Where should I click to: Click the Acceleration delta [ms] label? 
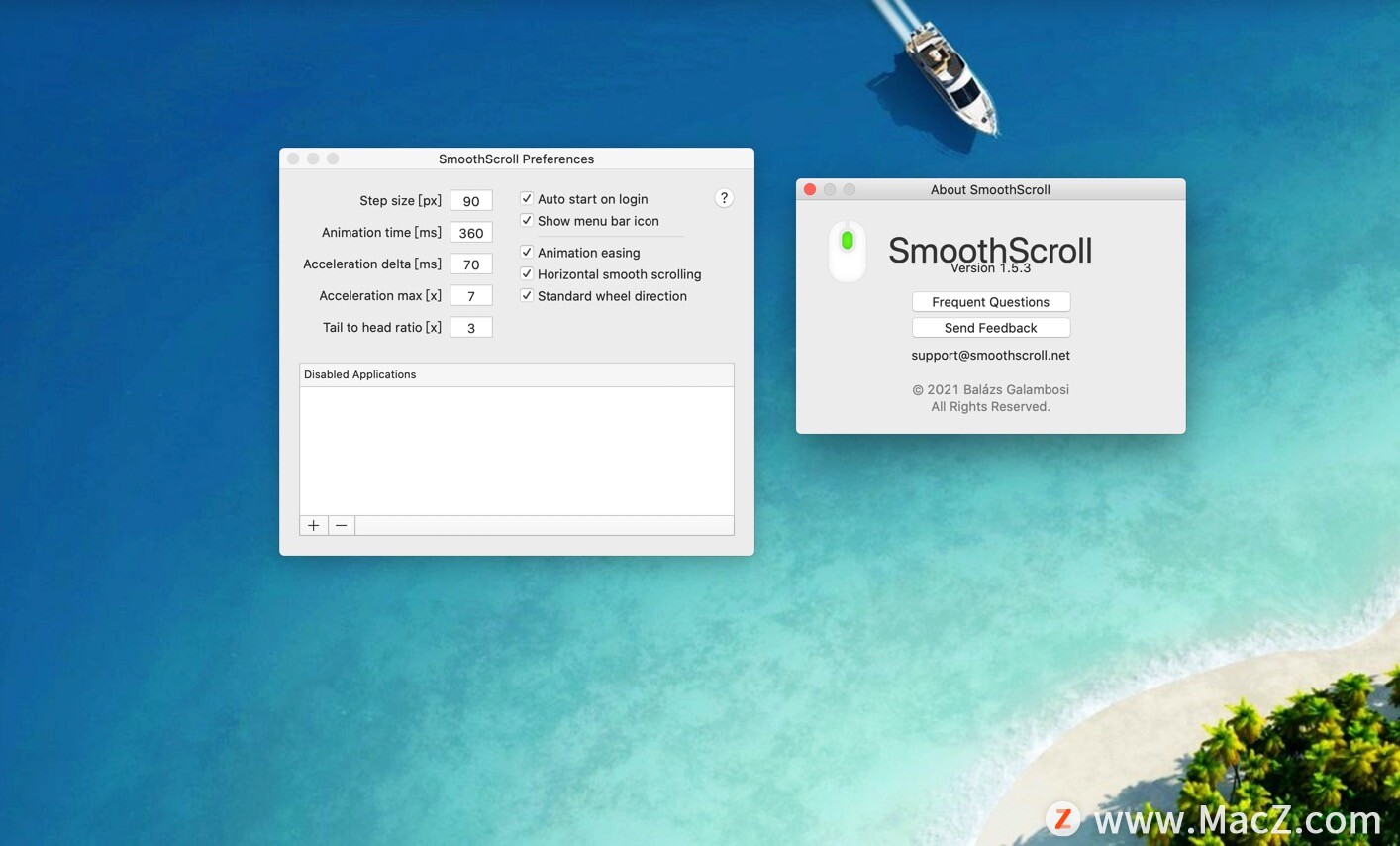tap(372, 264)
